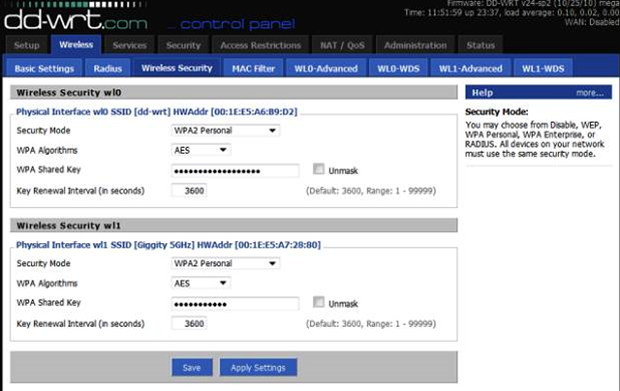
Task: Open the MAC Filter sub-tab
Action: [x=253, y=68]
